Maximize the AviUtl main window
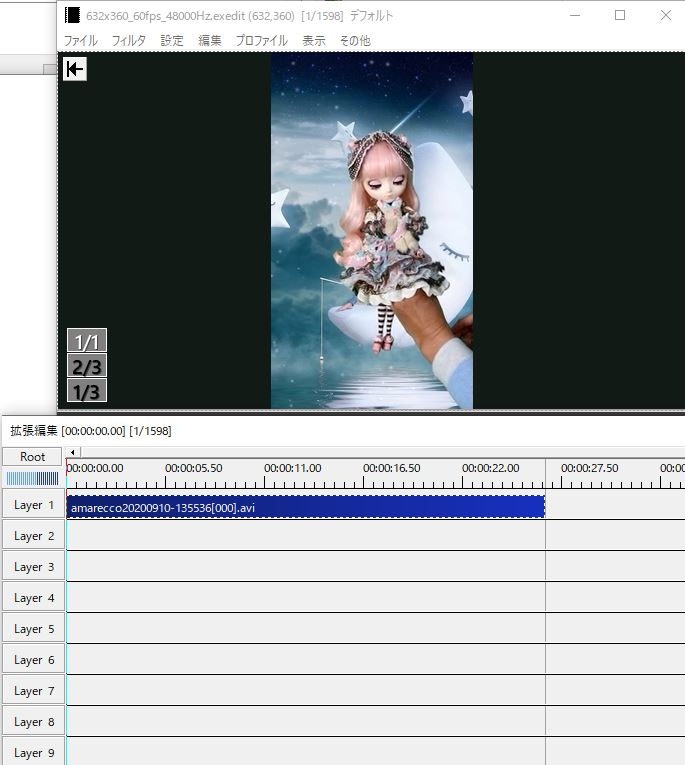 [620, 15]
